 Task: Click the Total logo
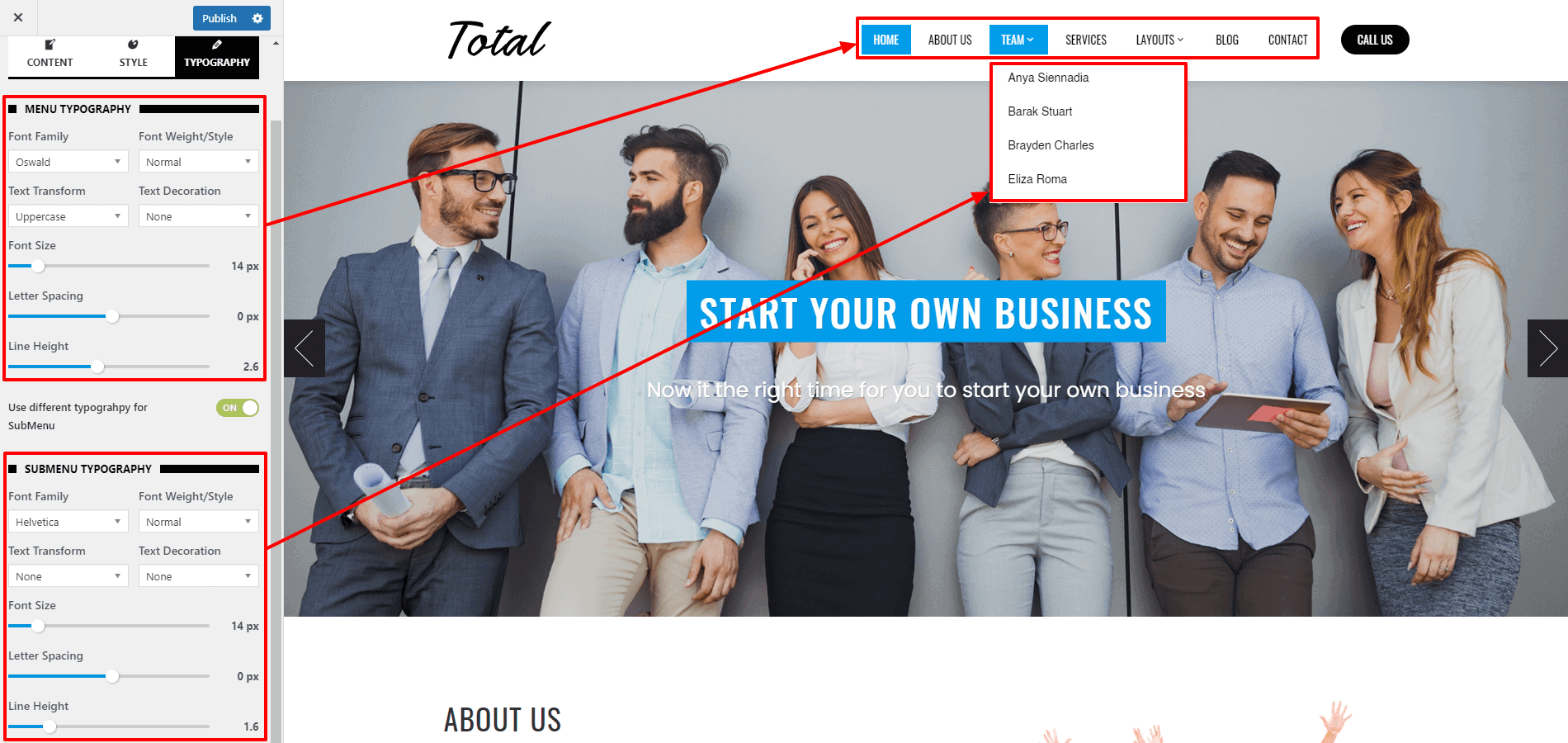tap(499, 40)
